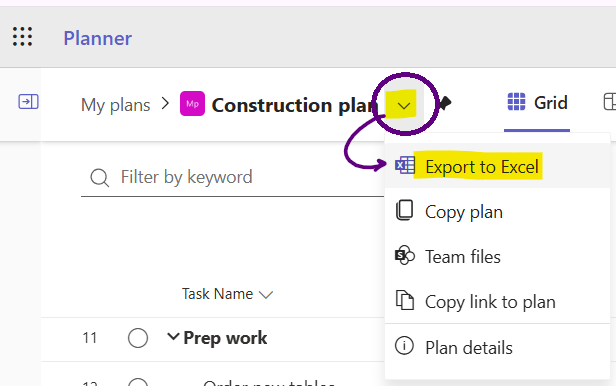Pin the Construction plan
Viewport: 616px width, 386px height.
[444, 103]
